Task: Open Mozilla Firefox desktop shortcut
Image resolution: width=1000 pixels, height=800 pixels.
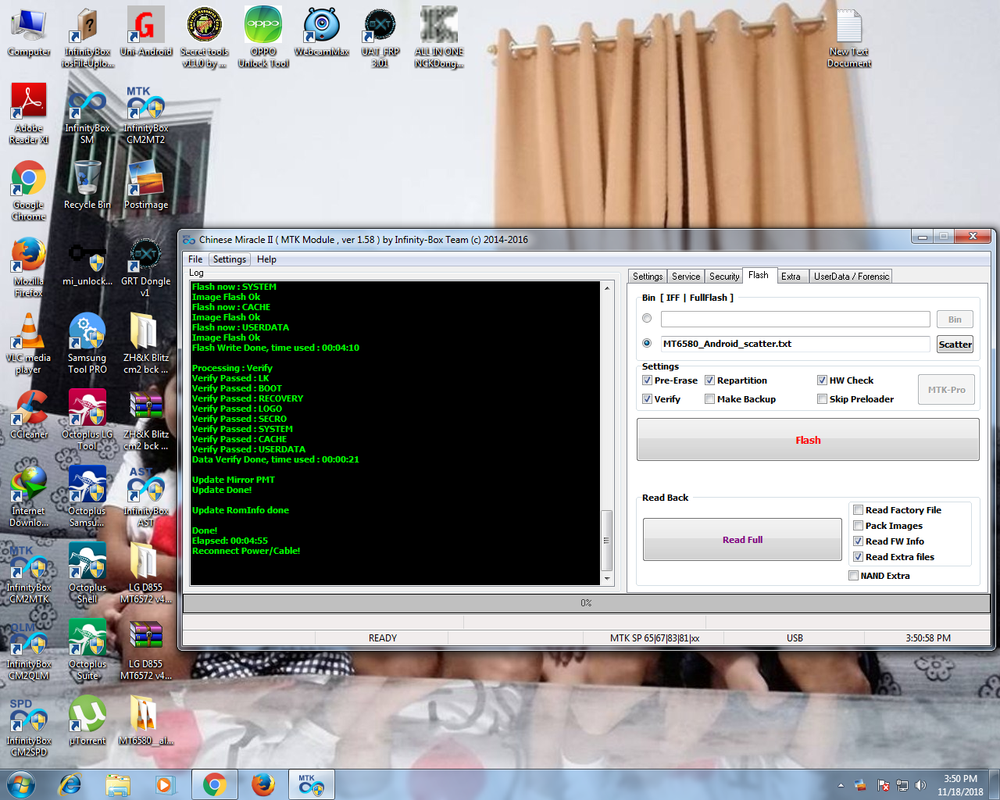Action: pos(29,267)
